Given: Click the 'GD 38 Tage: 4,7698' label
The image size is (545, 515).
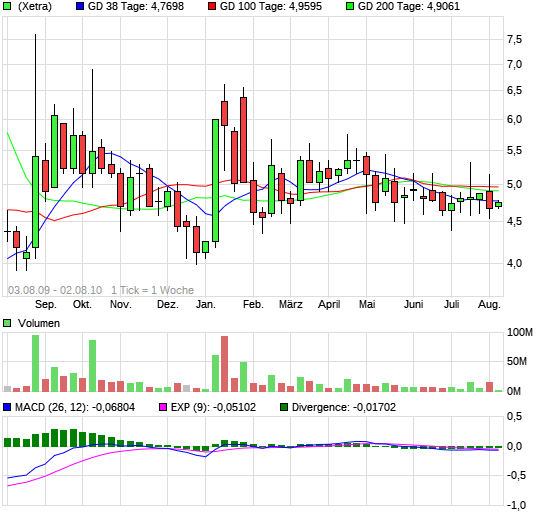Looking at the screenshot, I should (x=136, y=6).
